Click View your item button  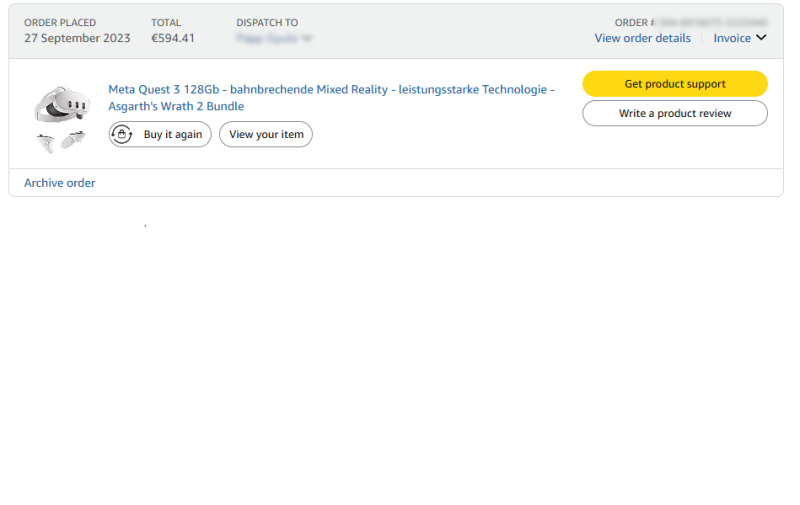coord(266,135)
